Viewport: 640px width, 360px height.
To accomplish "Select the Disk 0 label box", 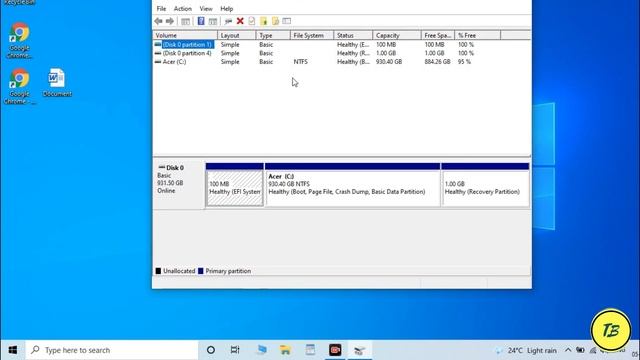I will click(x=179, y=186).
